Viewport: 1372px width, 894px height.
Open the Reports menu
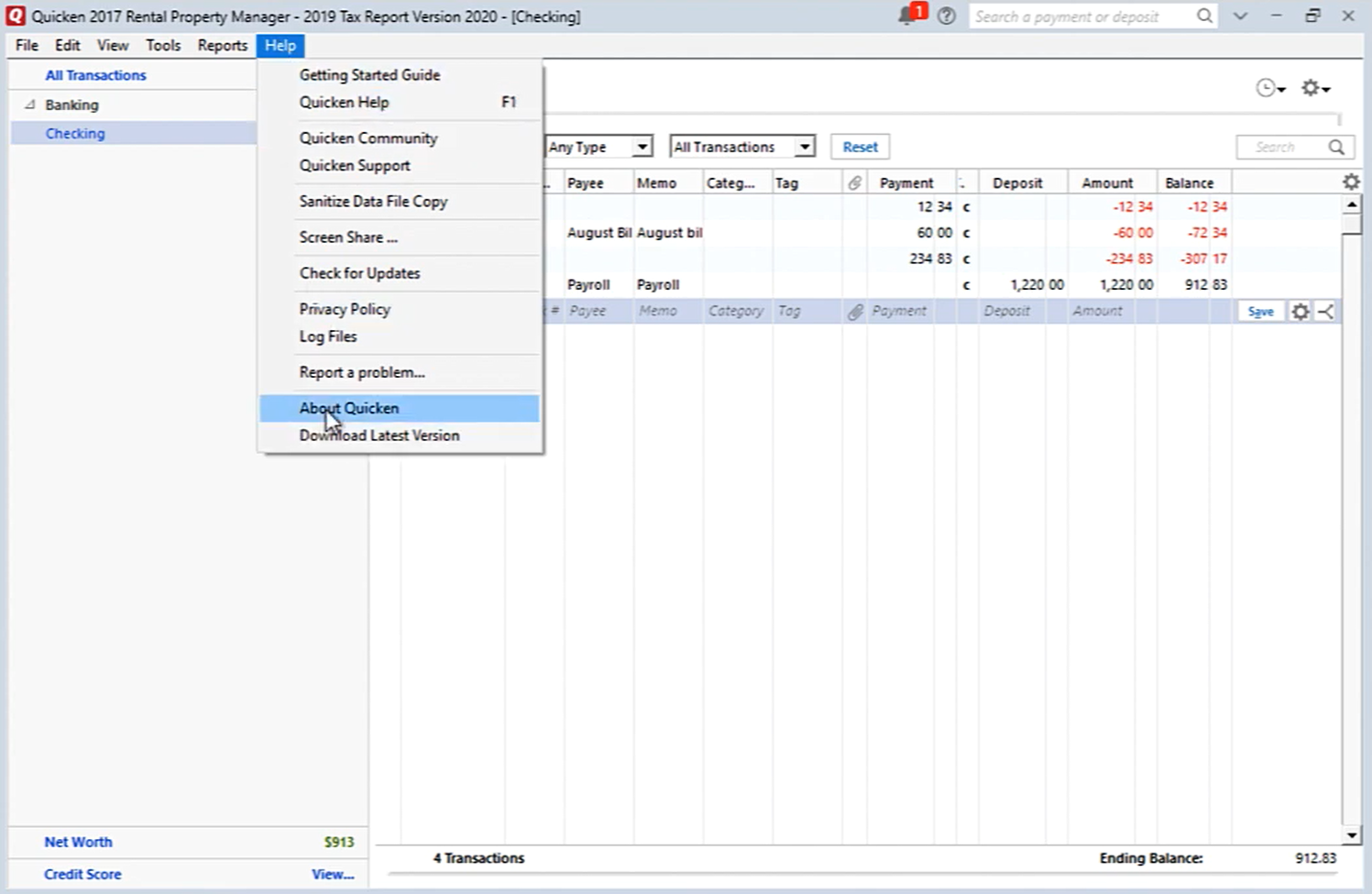coord(222,45)
